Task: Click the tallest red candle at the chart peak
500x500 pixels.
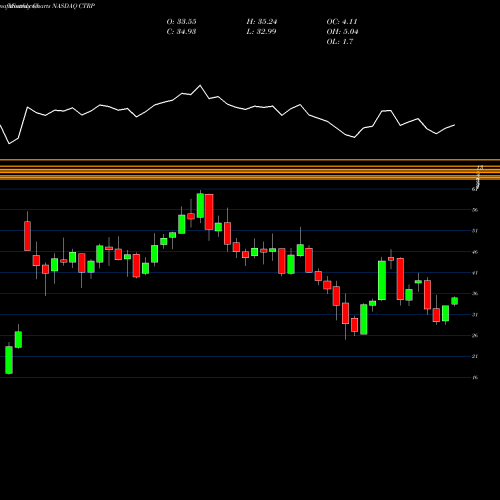Action: (x=209, y=212)
